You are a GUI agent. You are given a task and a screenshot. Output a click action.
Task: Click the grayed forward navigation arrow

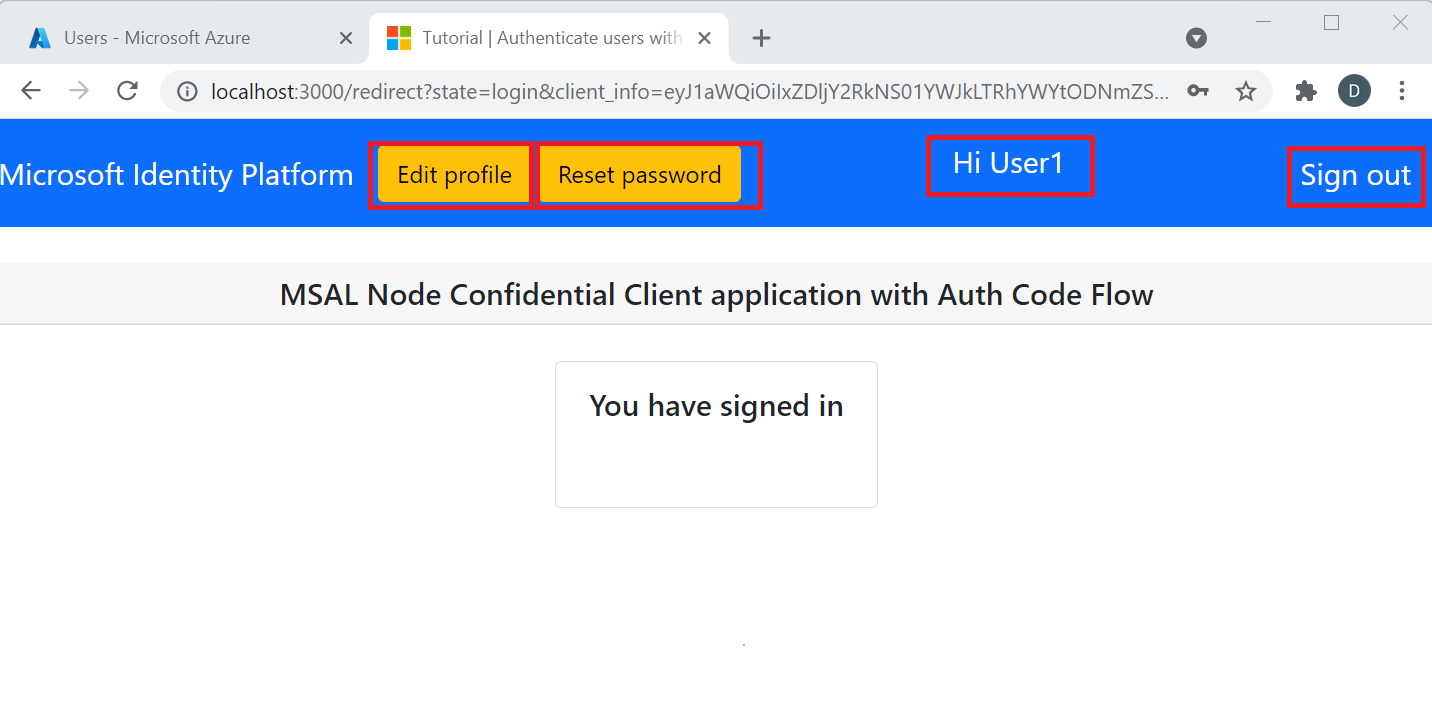coord(79,91)
